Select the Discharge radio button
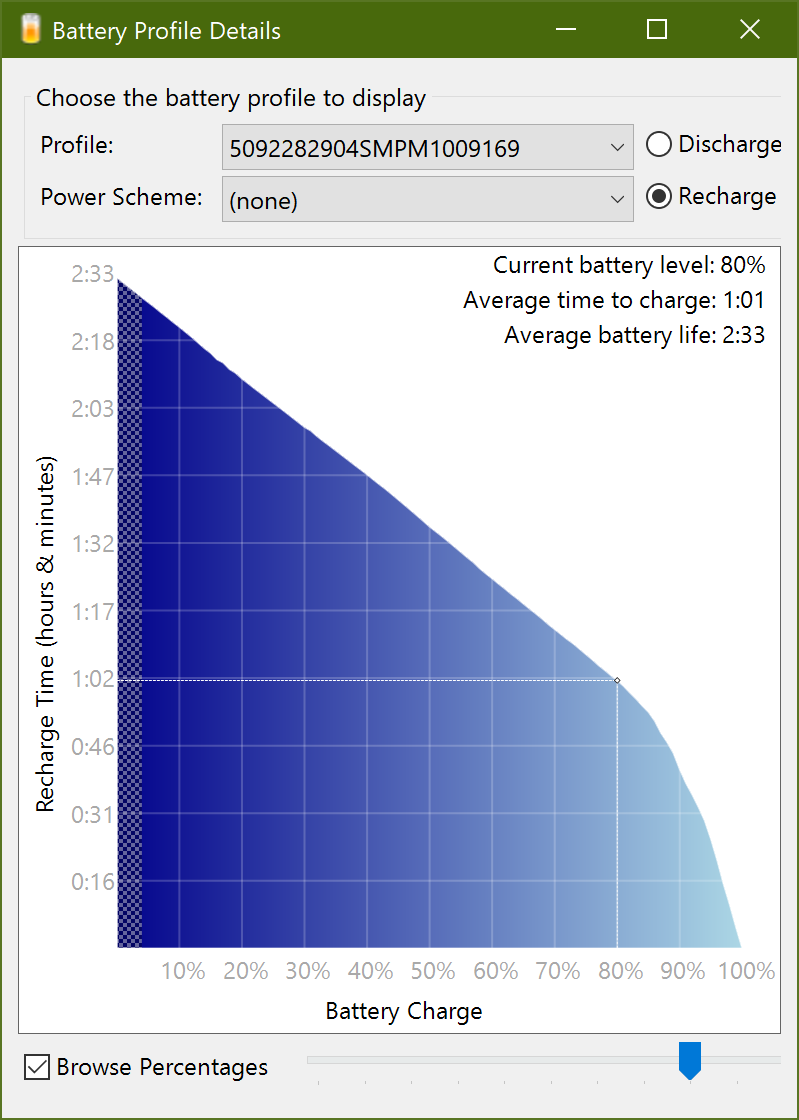Image resolution: width=799 pixels, height=1120 pixels. [658, 145]
